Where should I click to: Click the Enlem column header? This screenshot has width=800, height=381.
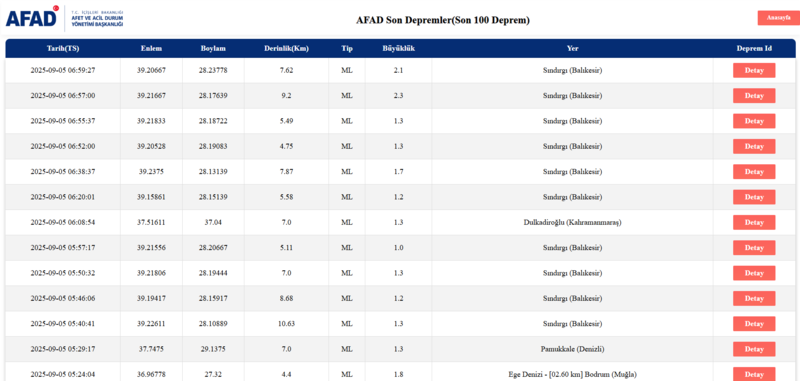[x=152, y=48]
